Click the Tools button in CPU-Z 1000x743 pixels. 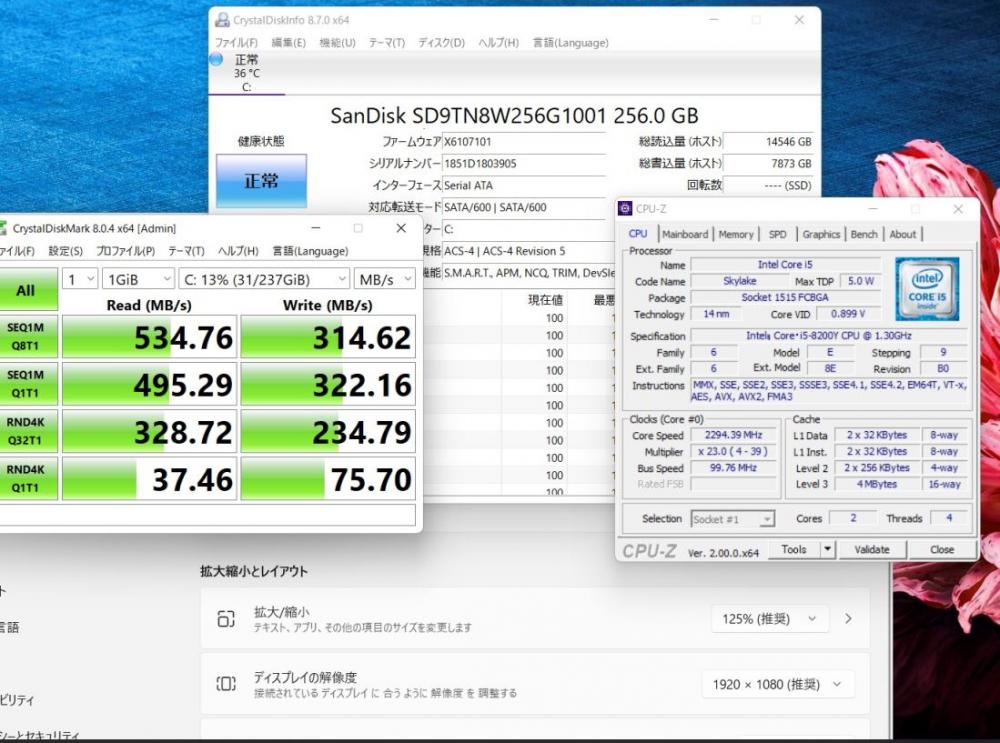(794, 549)
